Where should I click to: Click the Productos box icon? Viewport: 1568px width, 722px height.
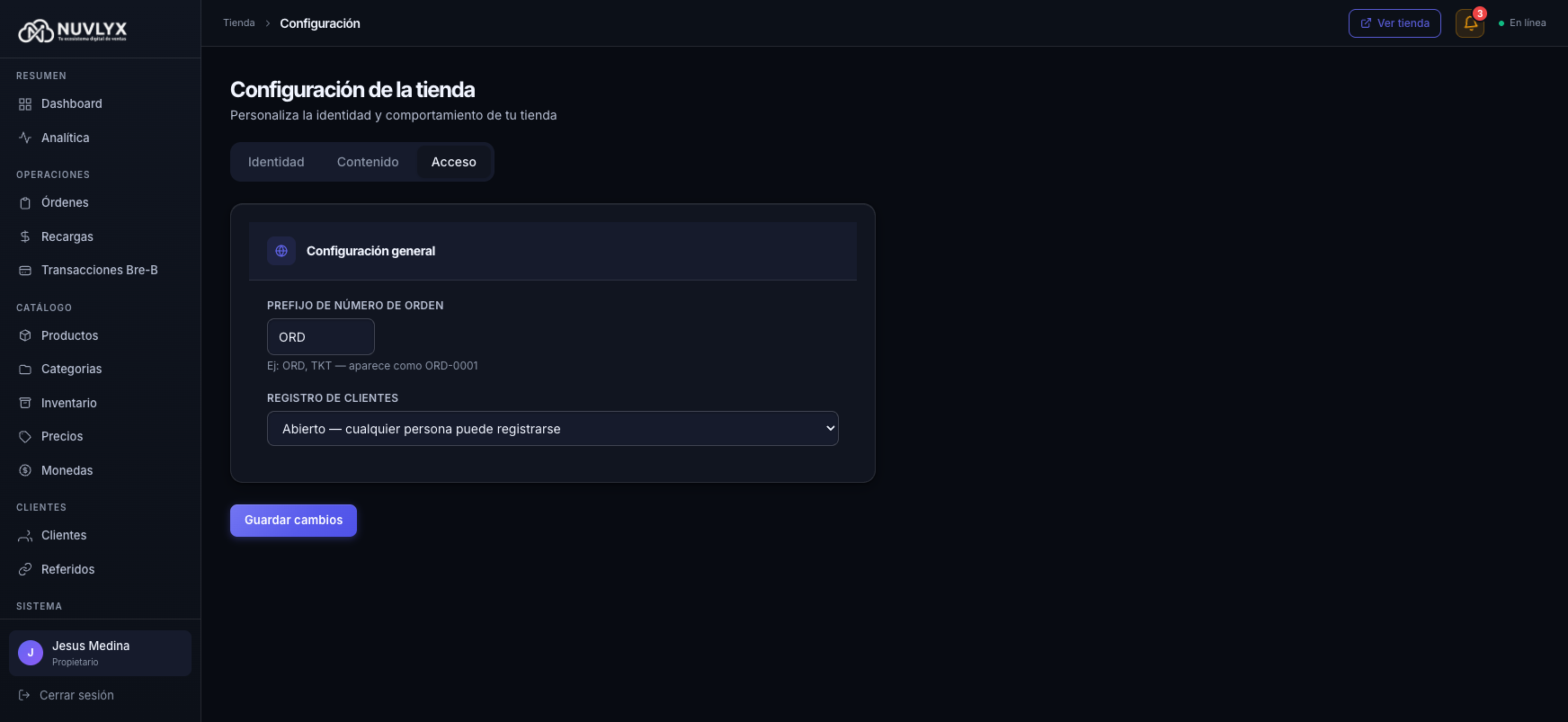pos(25,335)
